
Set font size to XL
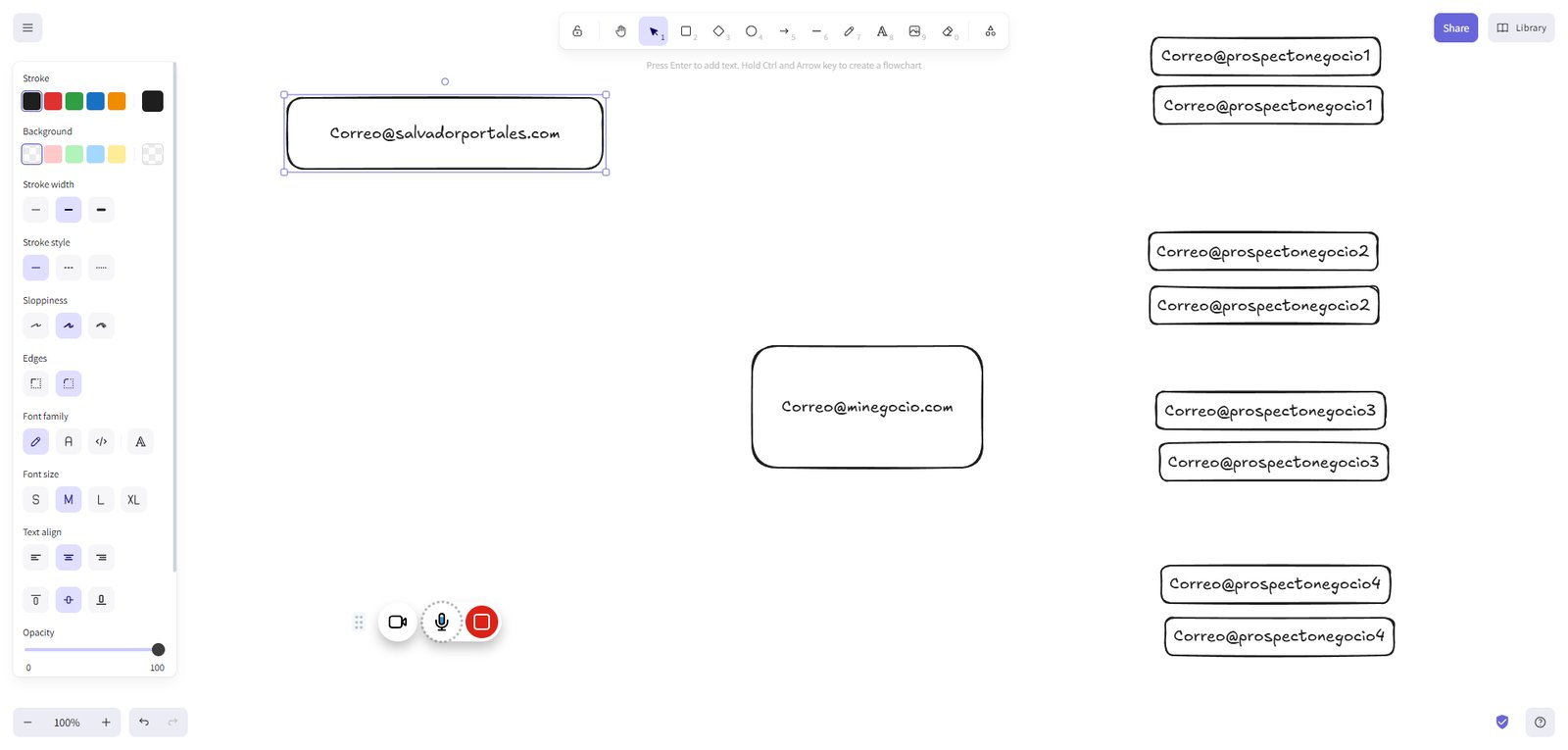click(x=133, y=500)
